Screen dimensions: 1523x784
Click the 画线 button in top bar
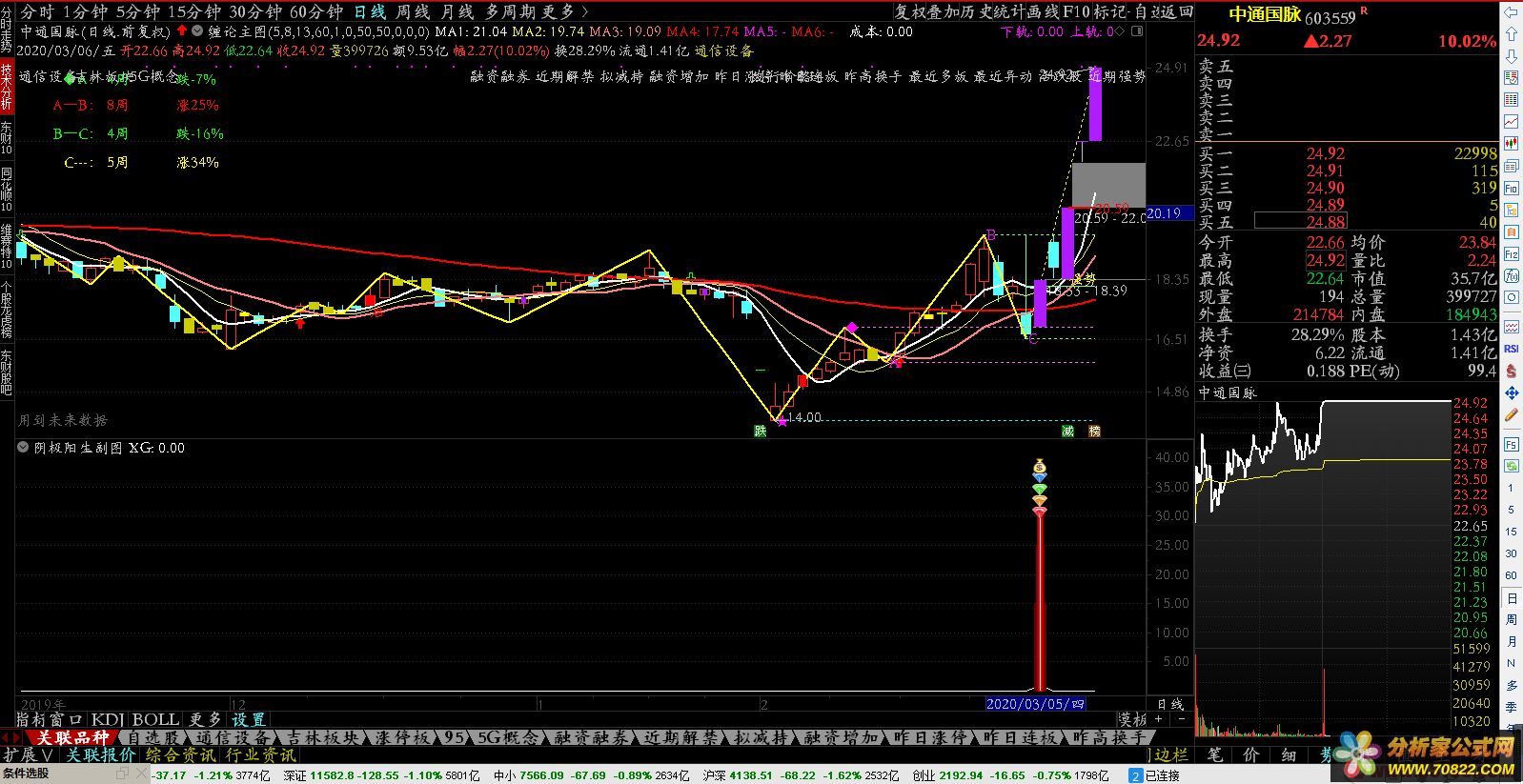(1044, 11)
